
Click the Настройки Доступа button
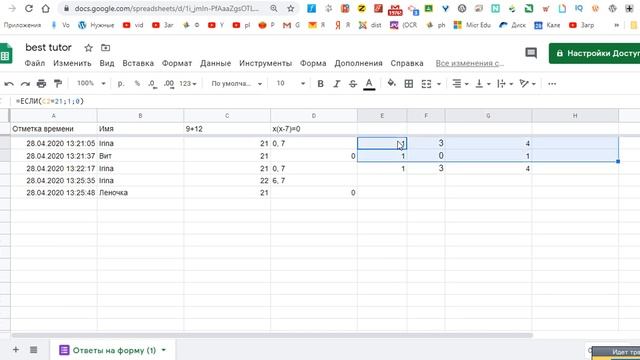pyautogui.click(x=594, y=53)
